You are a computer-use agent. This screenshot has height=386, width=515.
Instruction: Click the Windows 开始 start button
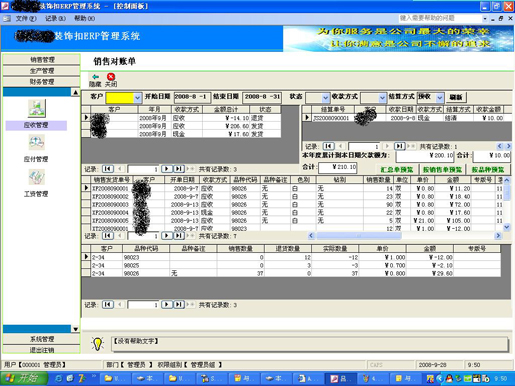point(24,378)
